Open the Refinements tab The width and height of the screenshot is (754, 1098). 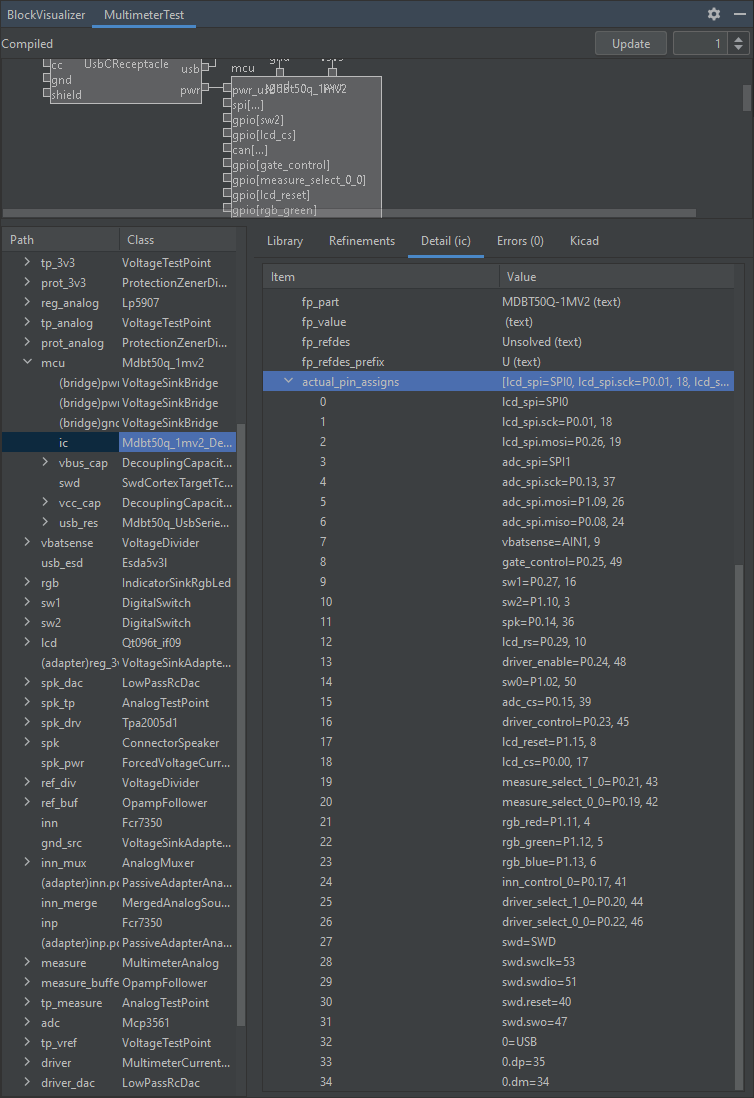(x=362, y=241)
